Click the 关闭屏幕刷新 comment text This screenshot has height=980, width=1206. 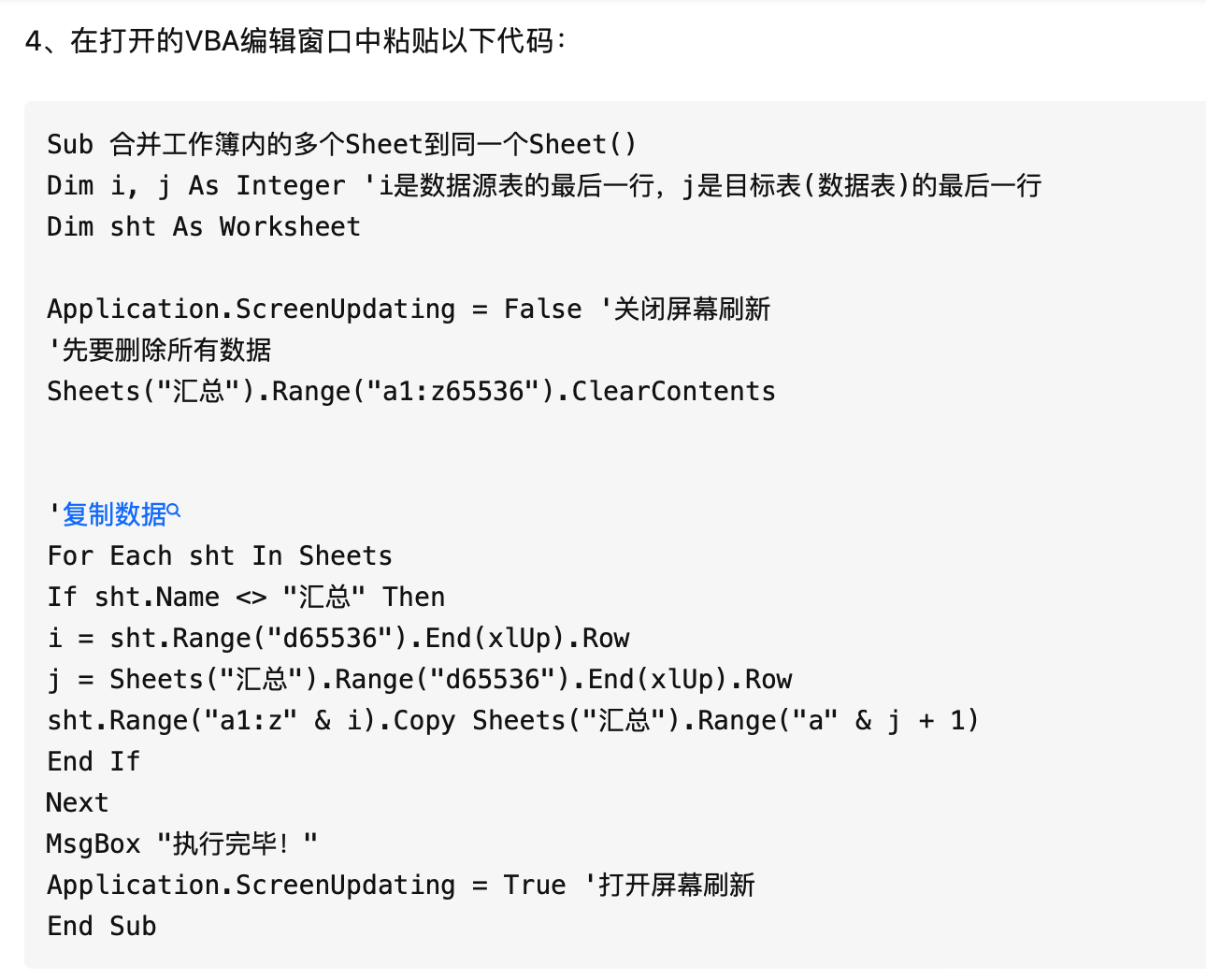(692, 310)
